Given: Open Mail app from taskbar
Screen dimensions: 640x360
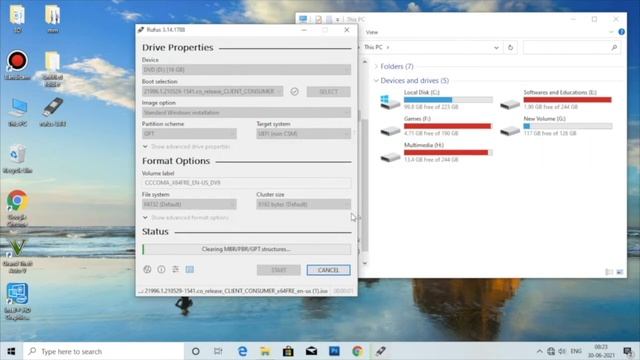Looking at the screenshot, I should pyautogui.click(x=311, y=351).
